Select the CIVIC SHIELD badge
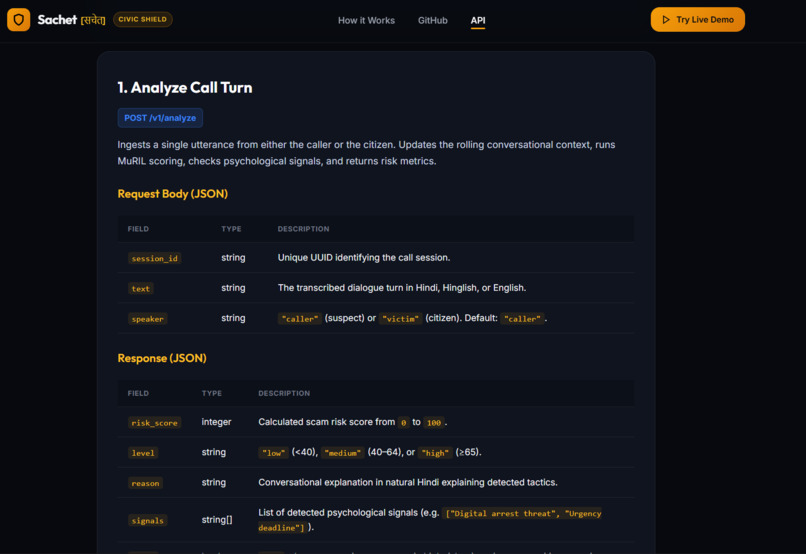The height and width of the screenshot is (554, 806). click(x=142, y=19)
